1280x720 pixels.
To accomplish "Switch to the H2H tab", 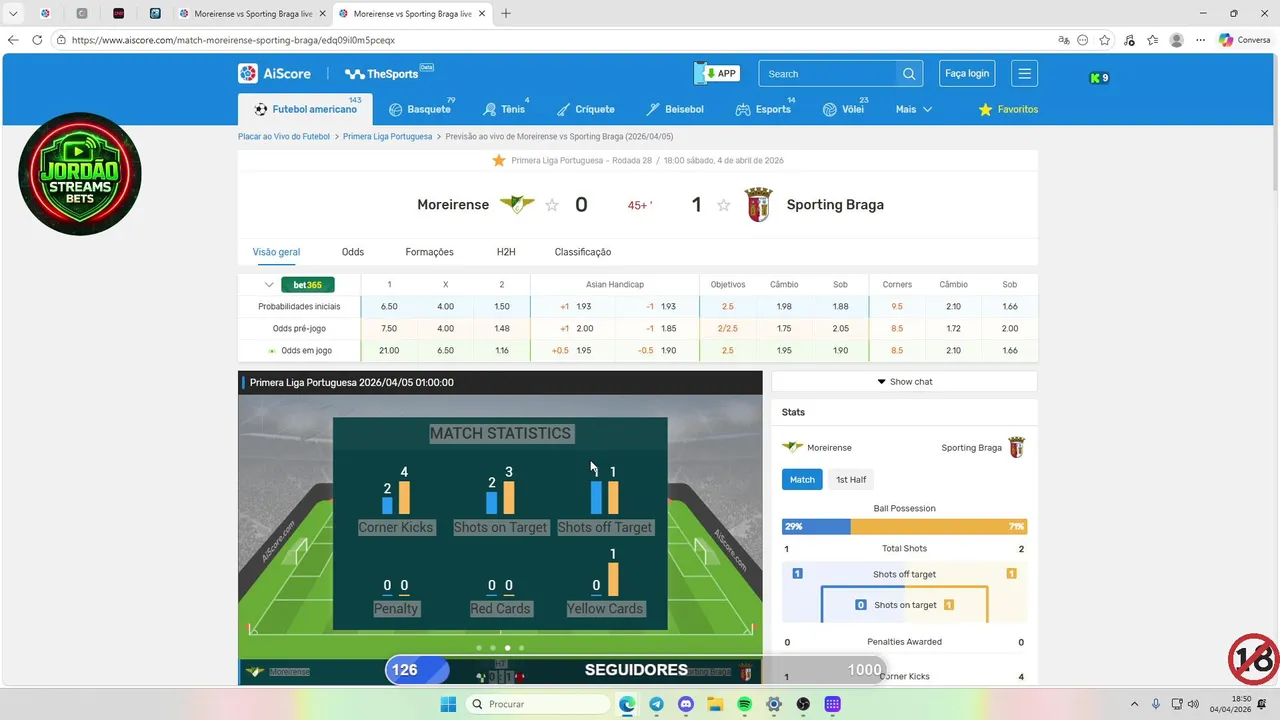I will click(x=506, y=252).
